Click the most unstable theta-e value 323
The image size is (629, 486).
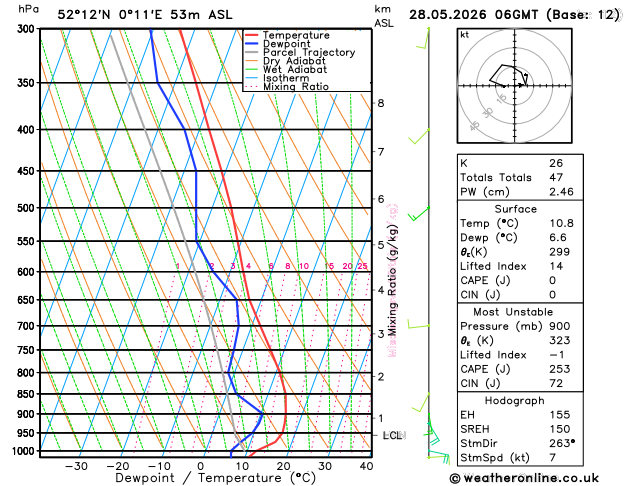(559, 340)
